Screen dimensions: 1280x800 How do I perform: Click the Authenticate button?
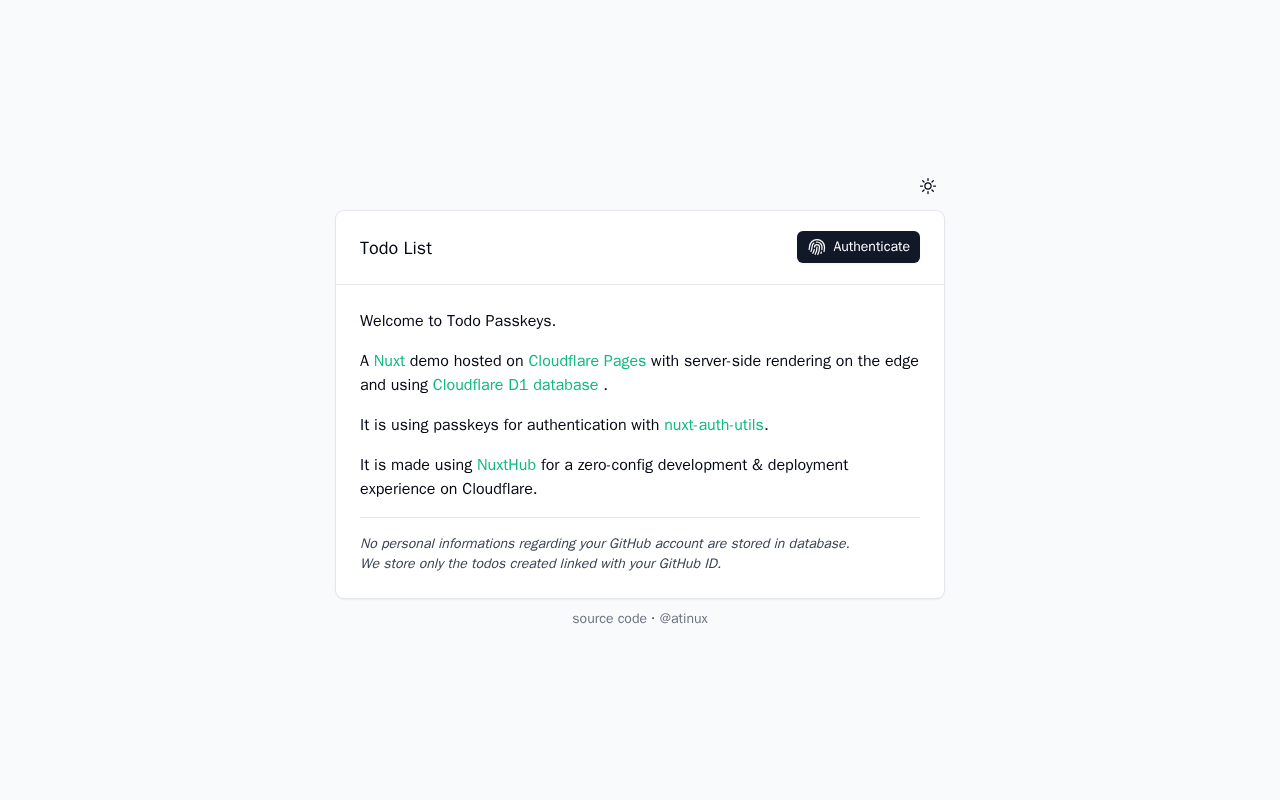coord(858,247)
